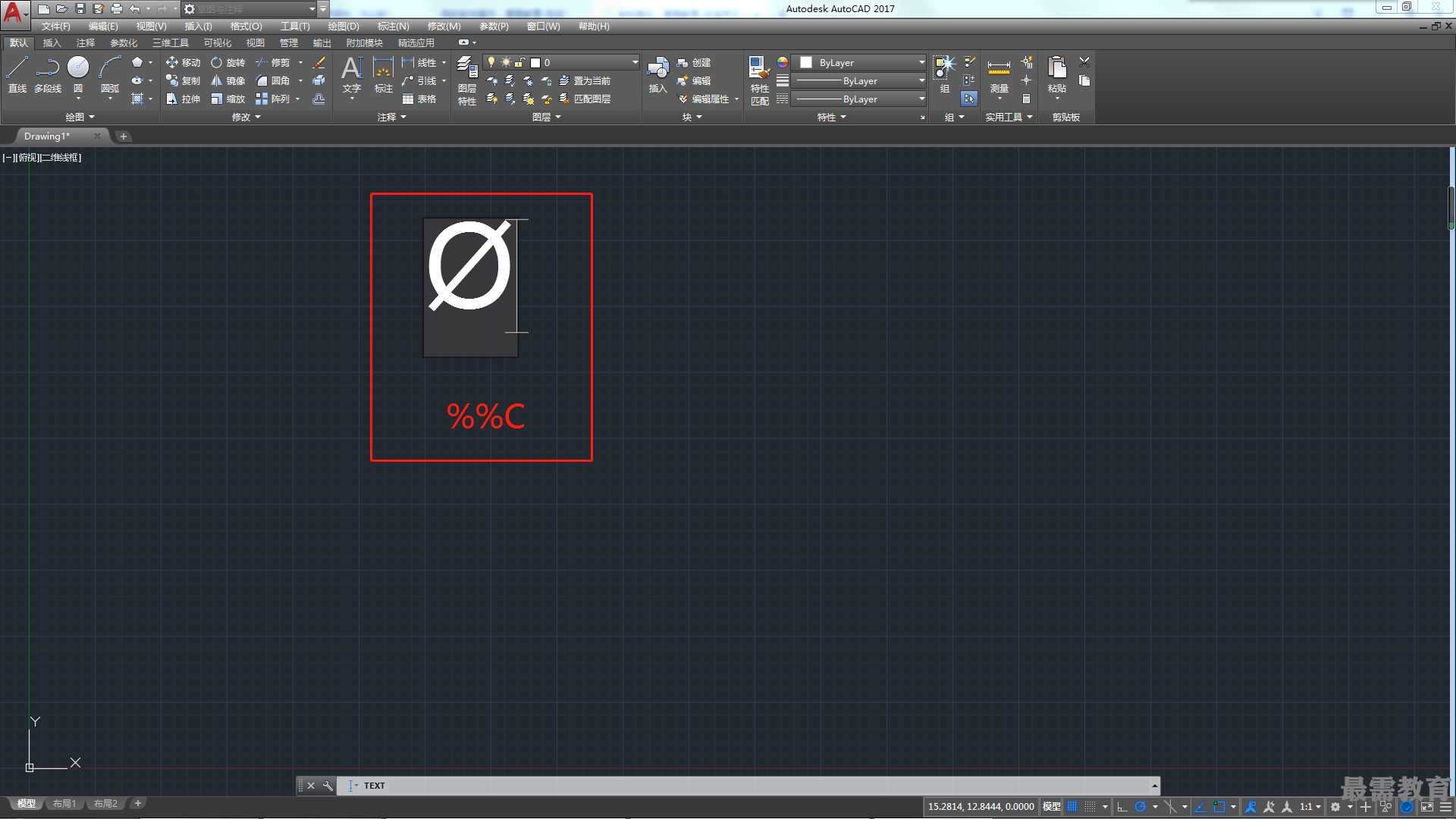Image resolution: width=1456 pixels, height=819 pixels.
Task: Open the workspace selector dropdown
Action: (249, 9)
